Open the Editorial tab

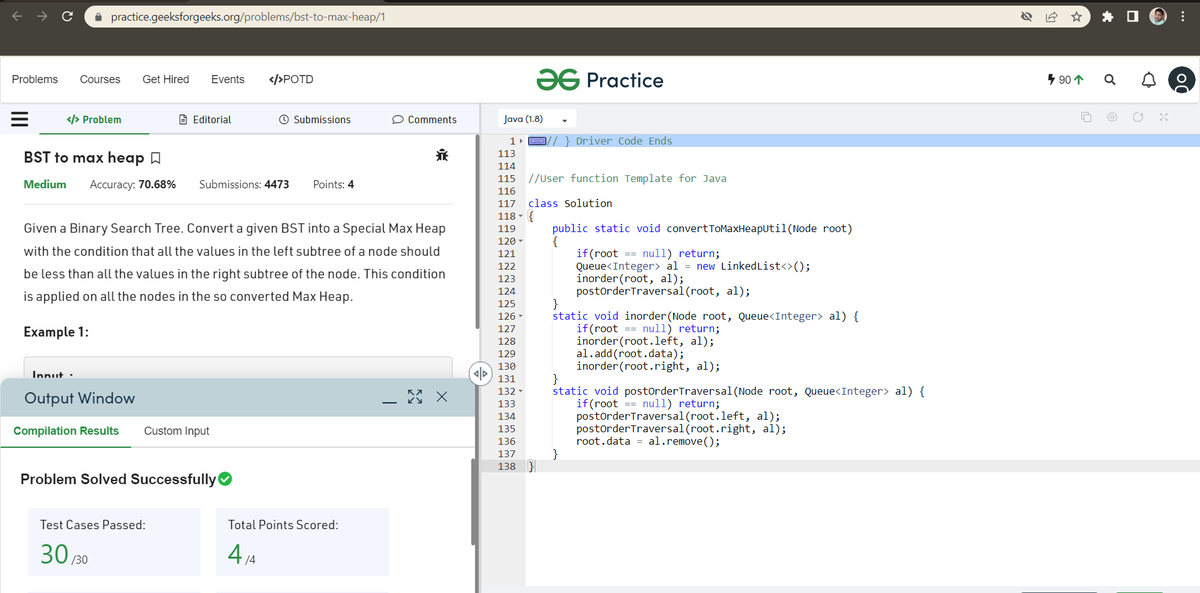[x=204, y=120]
